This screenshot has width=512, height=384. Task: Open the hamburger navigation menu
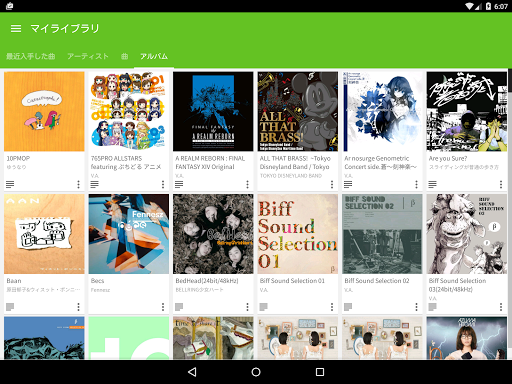pos(16,29)
